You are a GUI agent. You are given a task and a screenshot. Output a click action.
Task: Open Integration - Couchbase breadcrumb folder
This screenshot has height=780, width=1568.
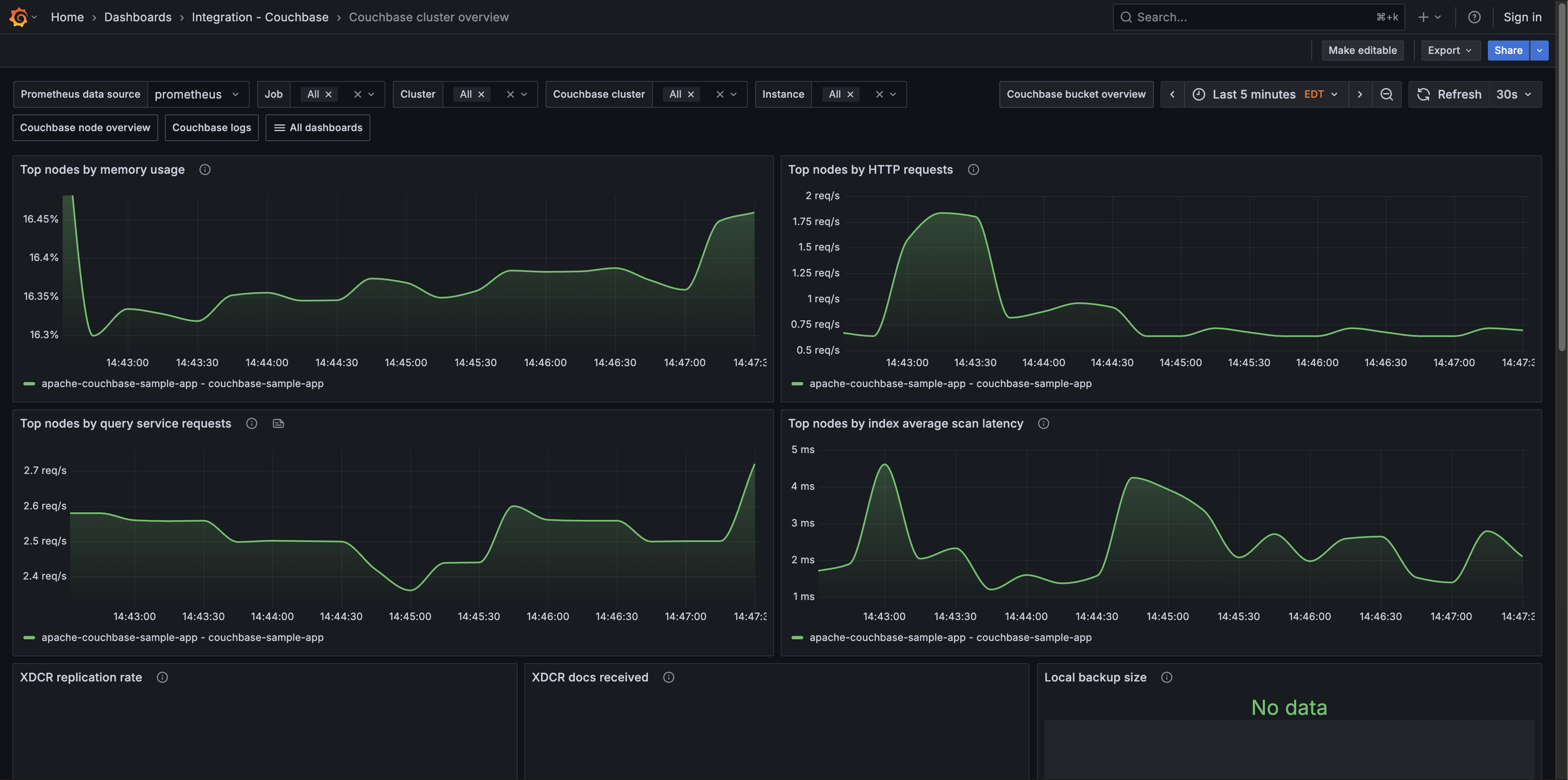260,17
